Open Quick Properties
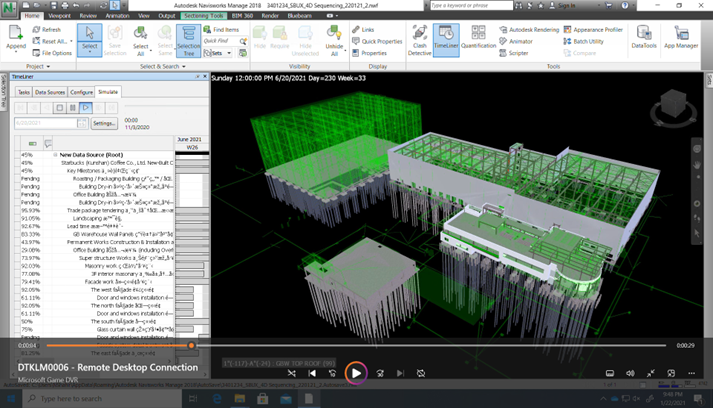The image size is (713, 408). tap(377, 41)
